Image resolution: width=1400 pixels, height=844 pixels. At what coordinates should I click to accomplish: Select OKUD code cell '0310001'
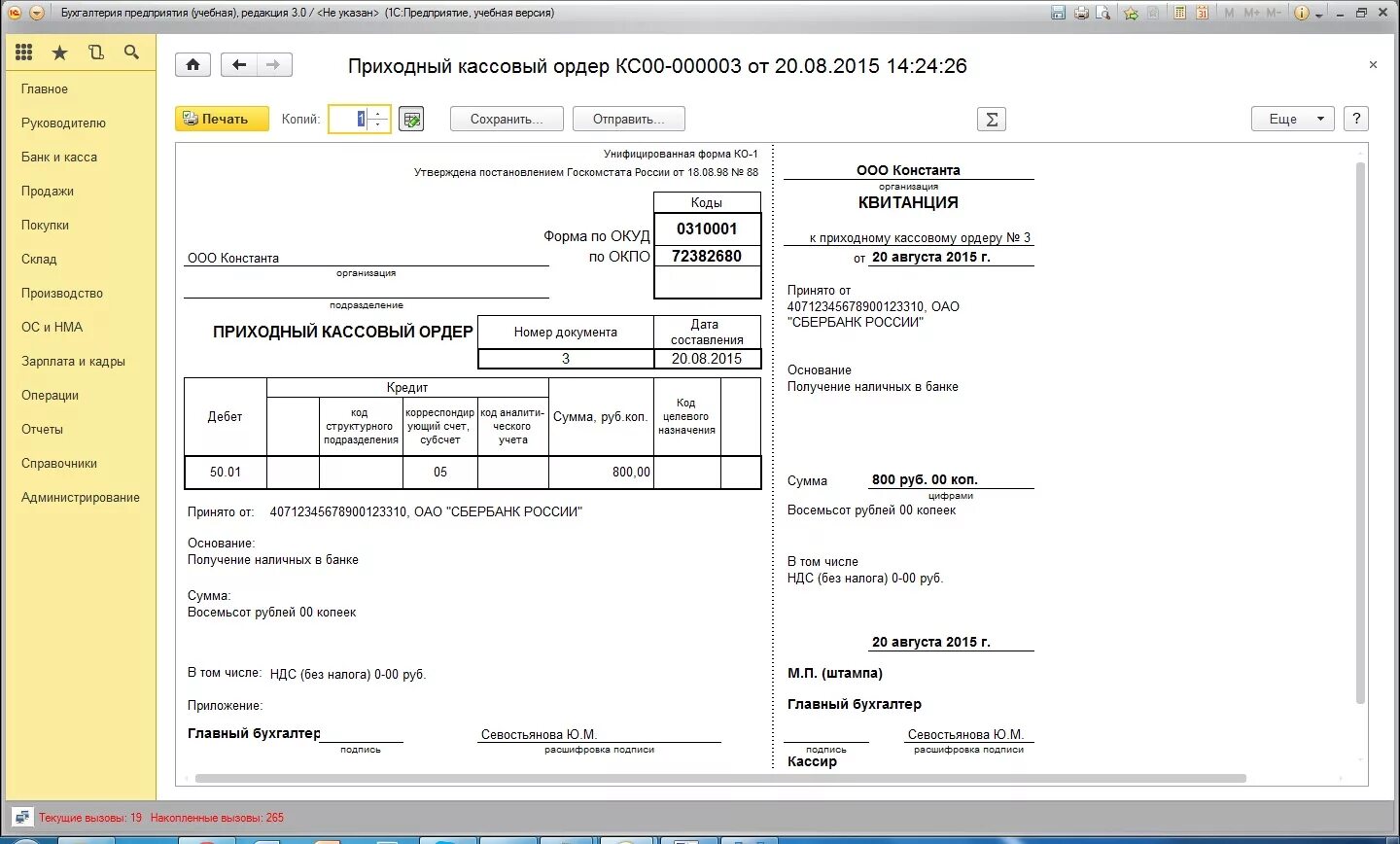coord(707,229)
